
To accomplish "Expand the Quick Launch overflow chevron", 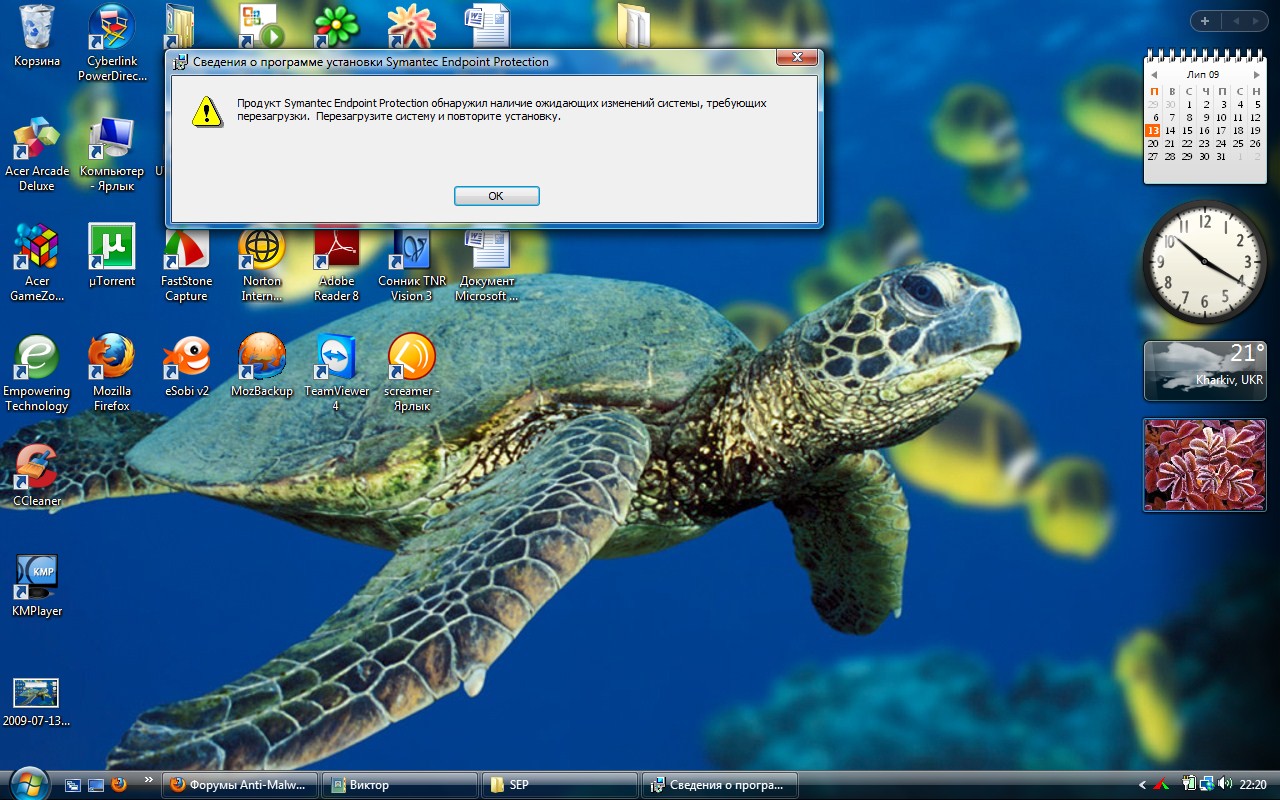I will [149, 779].
